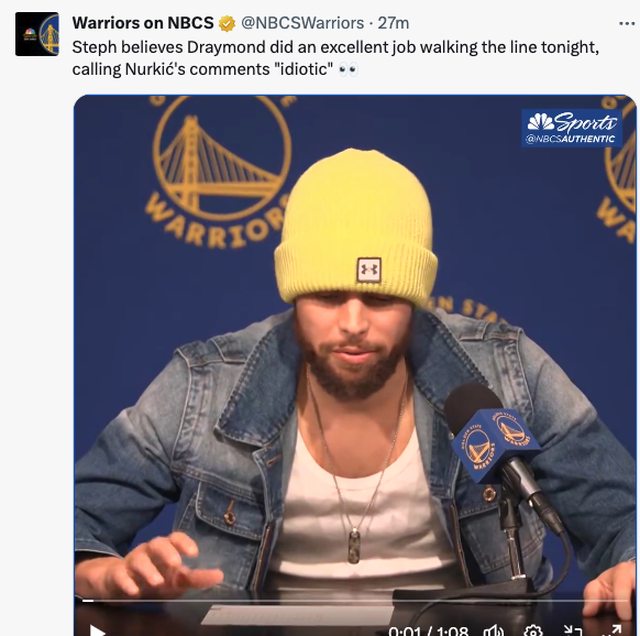Image resolution: width=640 pixels, height=636 pixels.
Task: Click the 27m tweet timestamp
Action: click(x=393, y=23)
